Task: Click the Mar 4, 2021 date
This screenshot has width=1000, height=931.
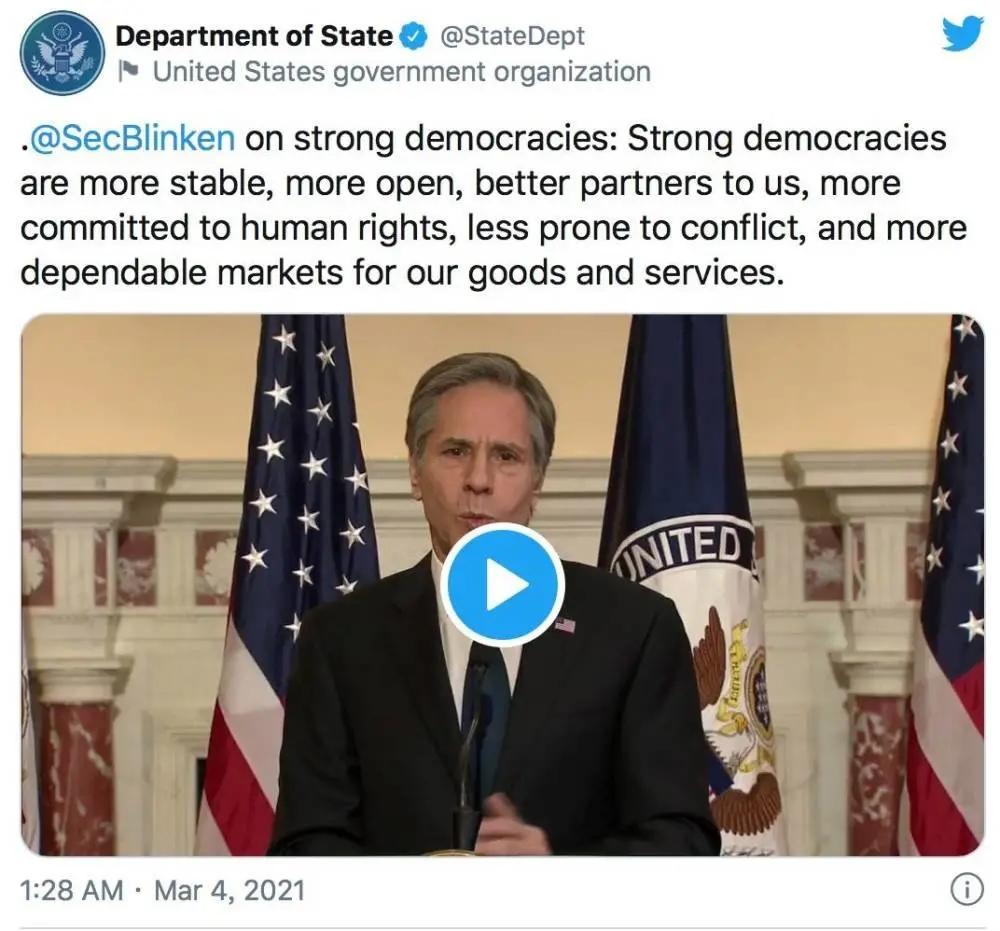Action: click(x=229, y=890)
